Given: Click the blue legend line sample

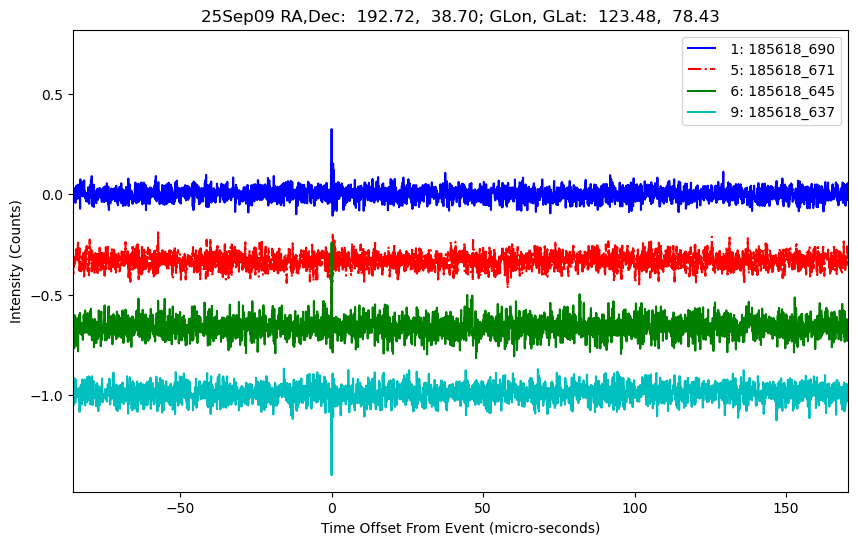Looking at the screenshot, I should (702, 49).
